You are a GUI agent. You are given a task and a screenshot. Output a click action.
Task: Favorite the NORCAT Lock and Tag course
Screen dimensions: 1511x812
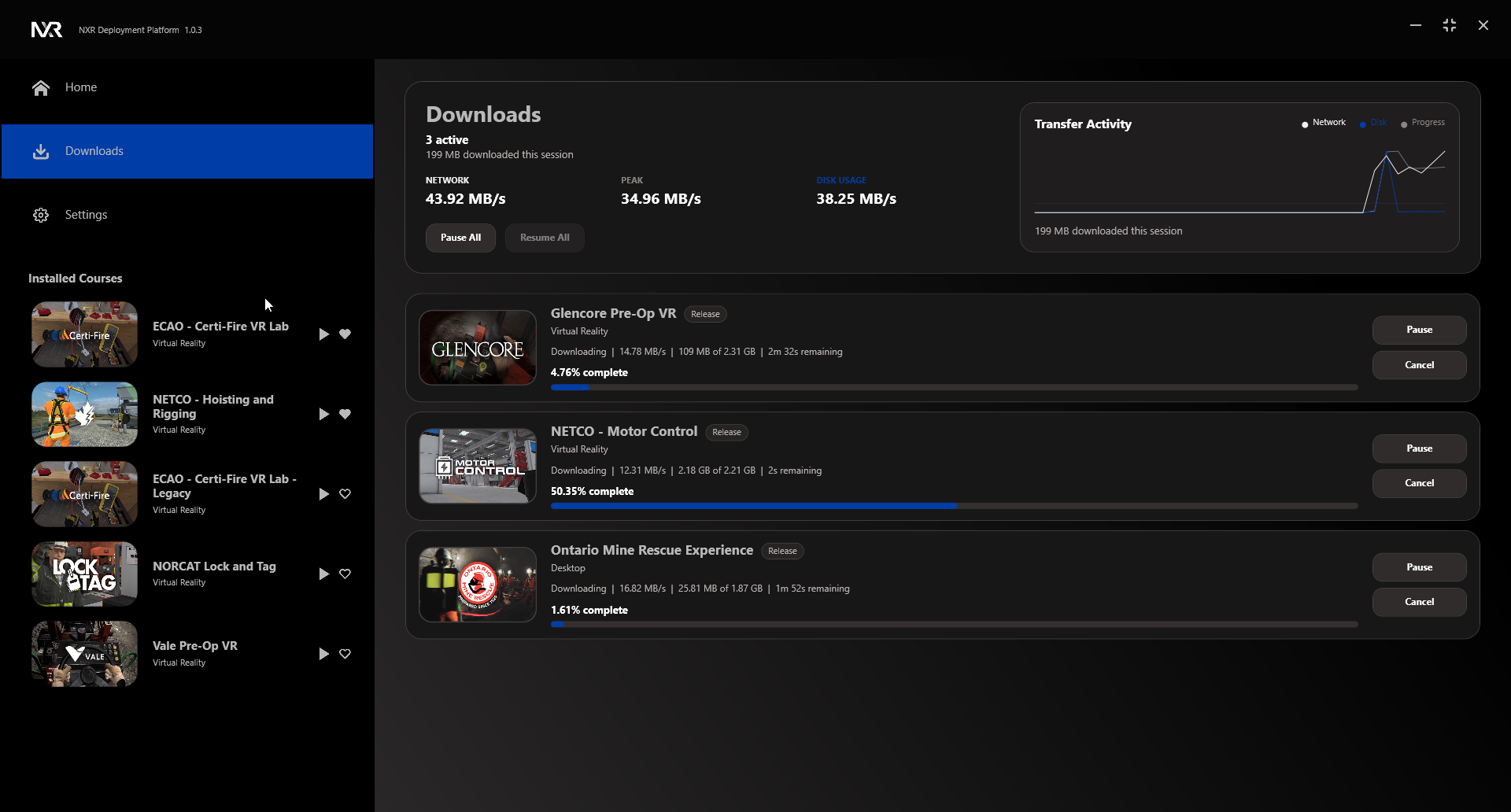click(x=345, y=574)
